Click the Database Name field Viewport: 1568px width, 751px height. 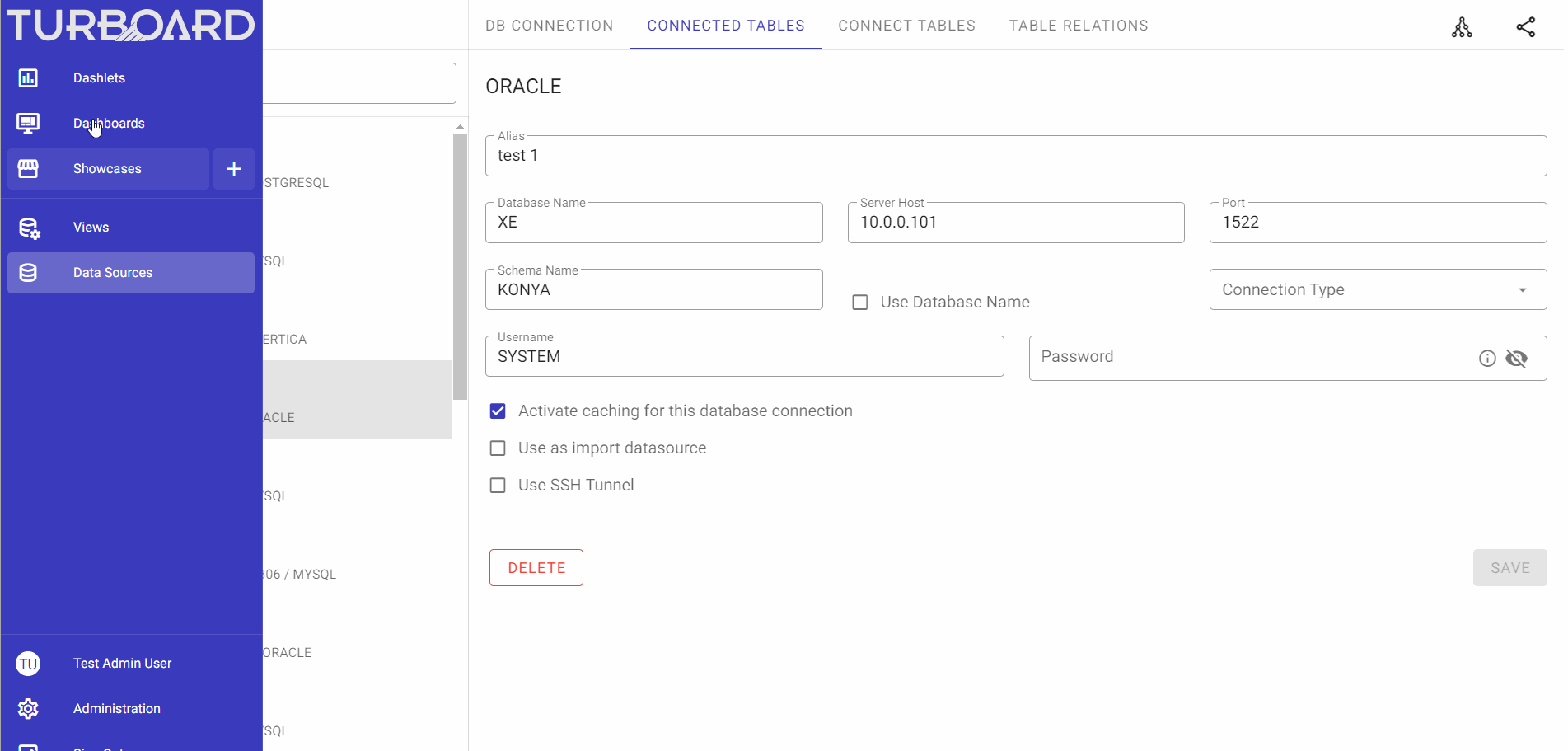coord(654,223)
